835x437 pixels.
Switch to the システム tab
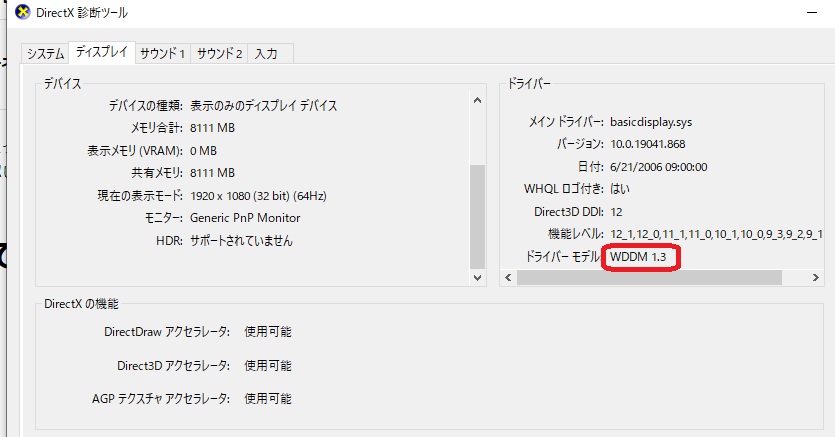point(46,53)
